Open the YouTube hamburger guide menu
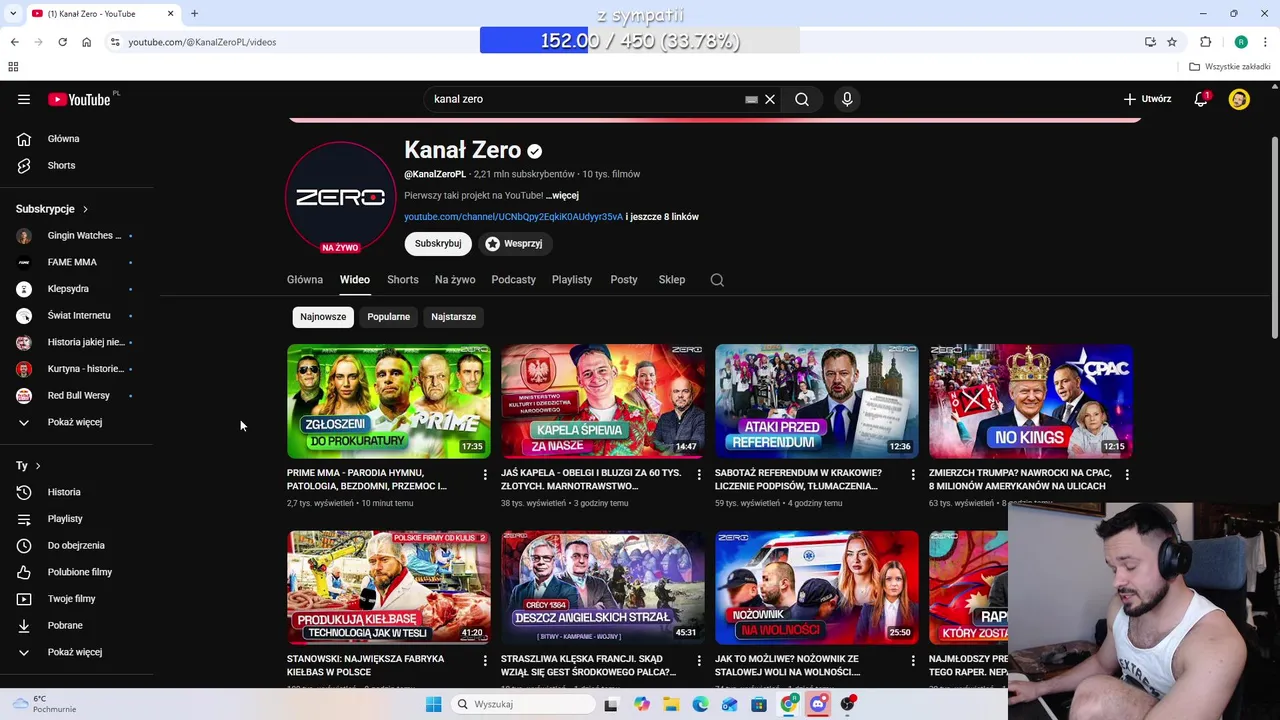This screenshot has width=1280, height=720. pos(24,99)
